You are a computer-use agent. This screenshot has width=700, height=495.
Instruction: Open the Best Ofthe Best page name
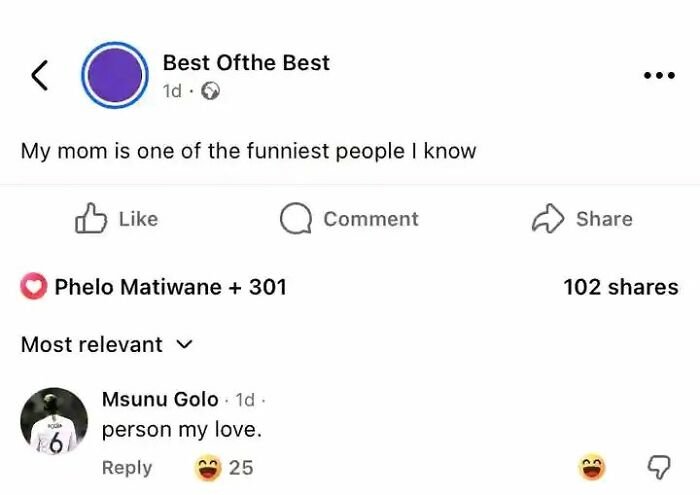pyautogui.click(x=246, y=62)
